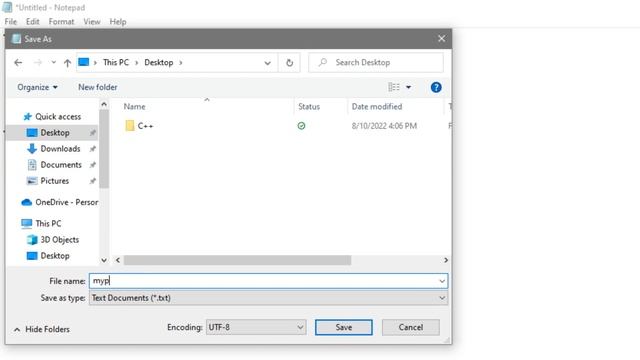
Task: Open Notepad View menu
Action: click(x=92, y=22)
